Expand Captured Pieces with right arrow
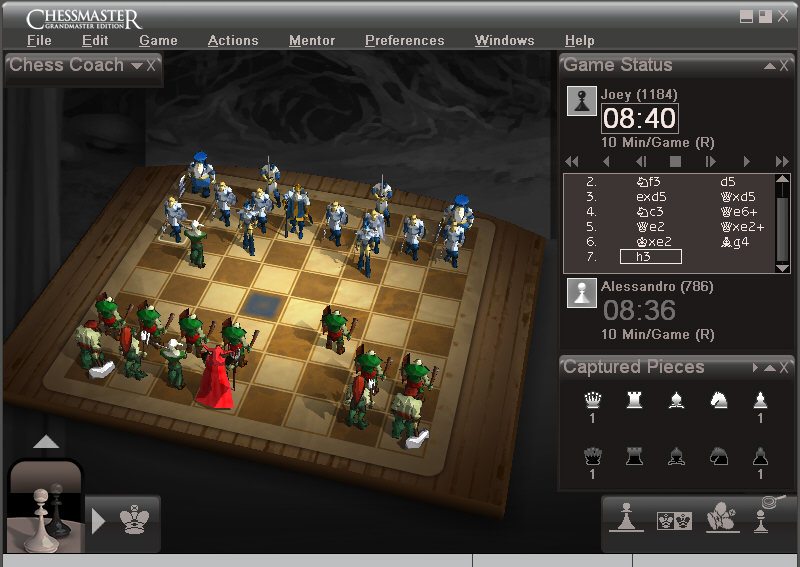Screen dimensions: 800x567 (x=756, y=367)
